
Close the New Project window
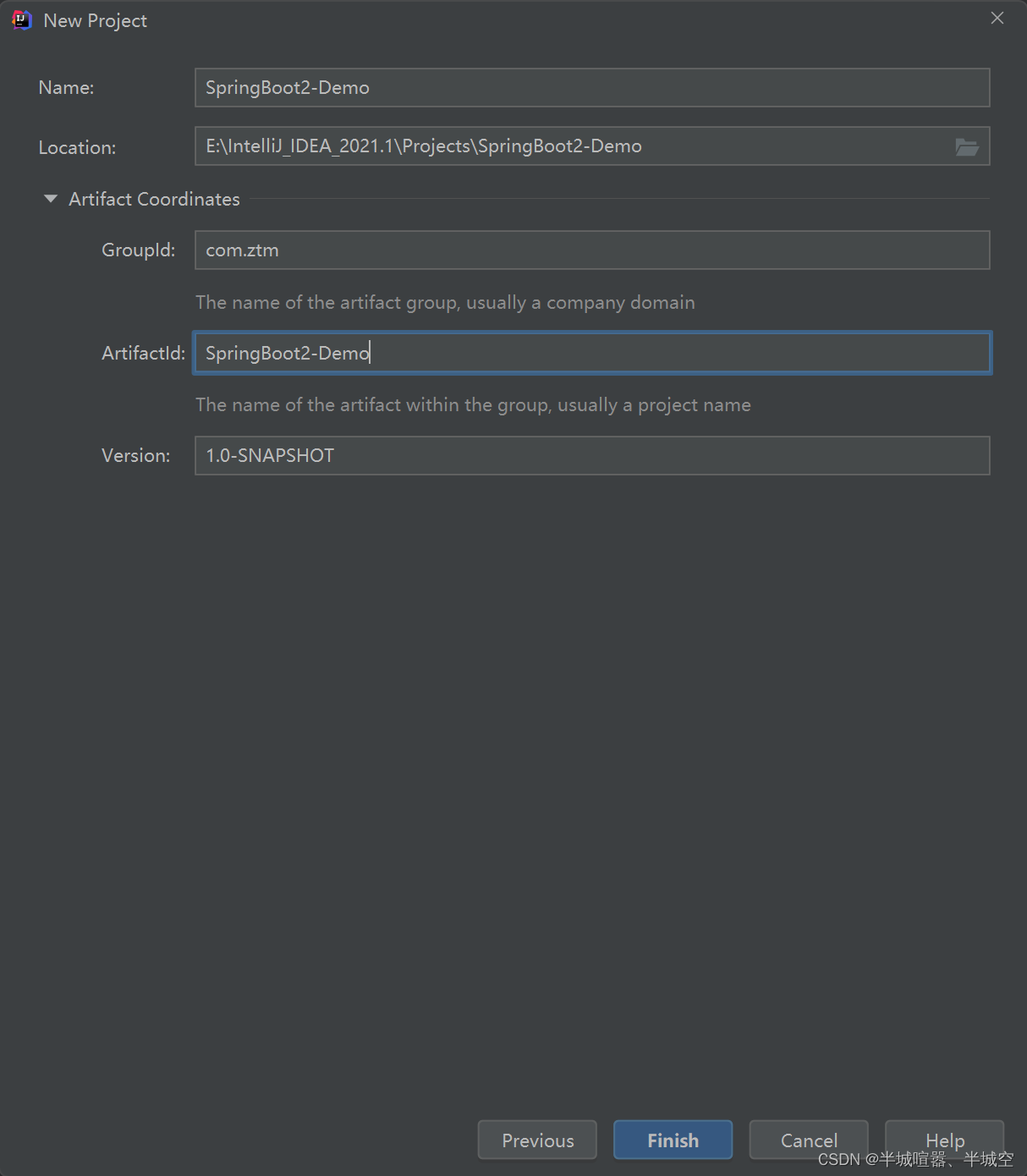pyautogui.click(x=997, y=19)
